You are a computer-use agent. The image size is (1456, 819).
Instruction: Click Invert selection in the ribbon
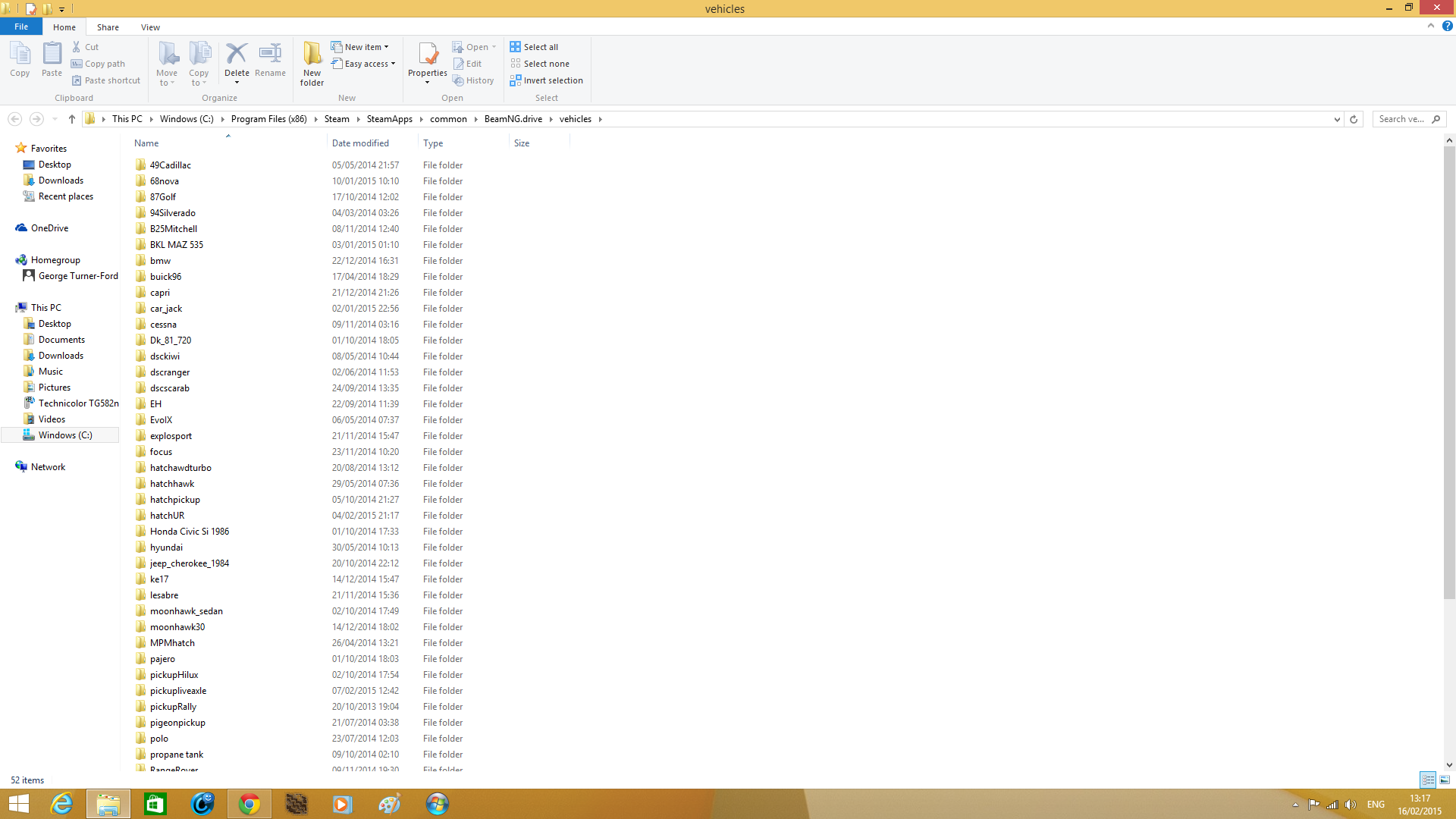pyautogui.click(x=546, y=80)
